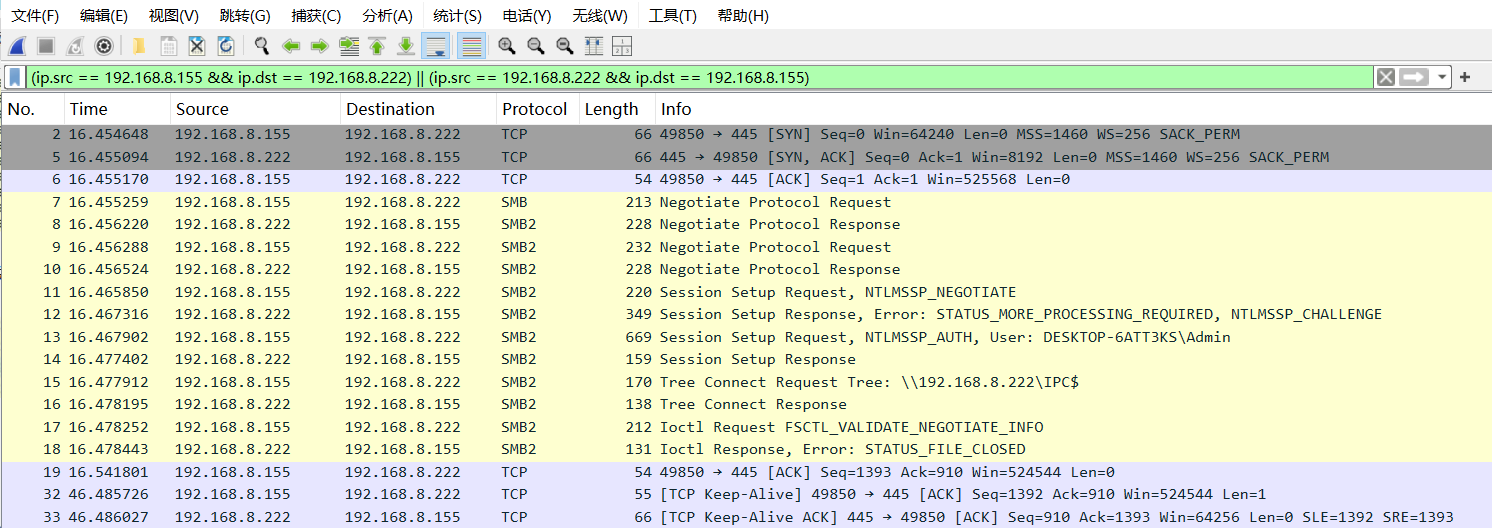The height and width of the screenshot is (528, 1492).
Task: Add a filter button with plus sign
Action: click(1465, 77)
